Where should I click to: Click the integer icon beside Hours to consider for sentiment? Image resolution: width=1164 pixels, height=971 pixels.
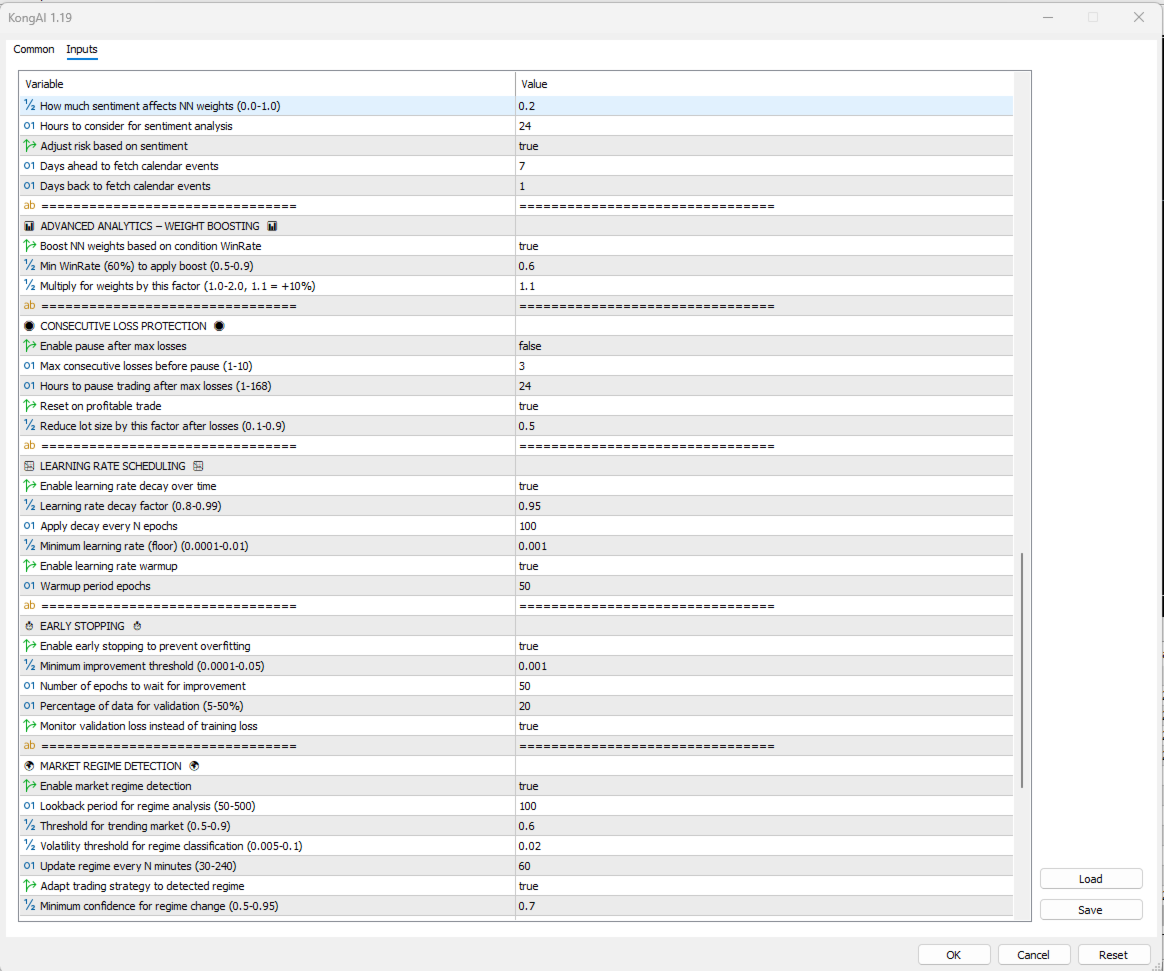tap(29, 125)
